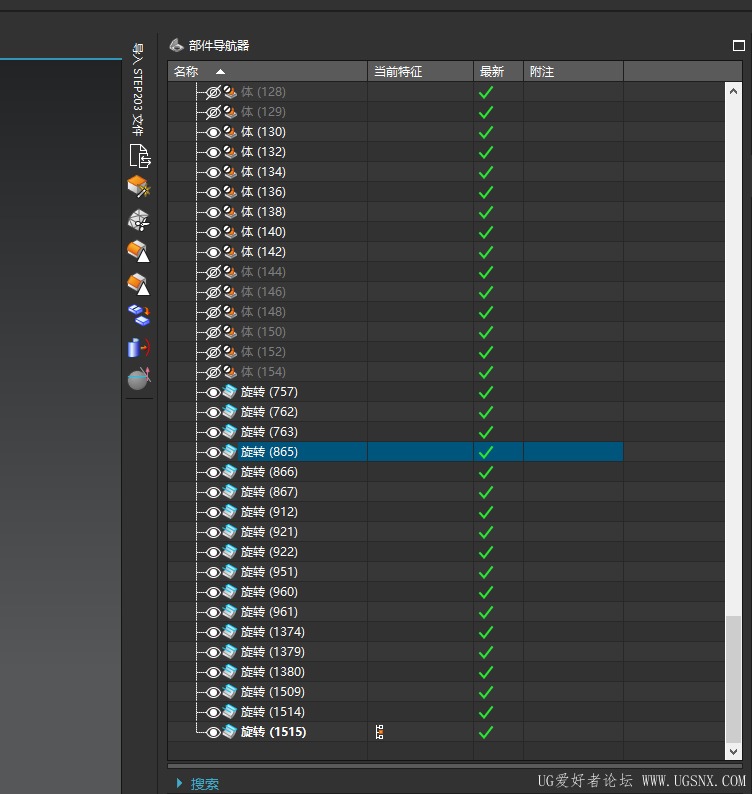Sort by the 名称 column header
752x794 pixels.
267,71
